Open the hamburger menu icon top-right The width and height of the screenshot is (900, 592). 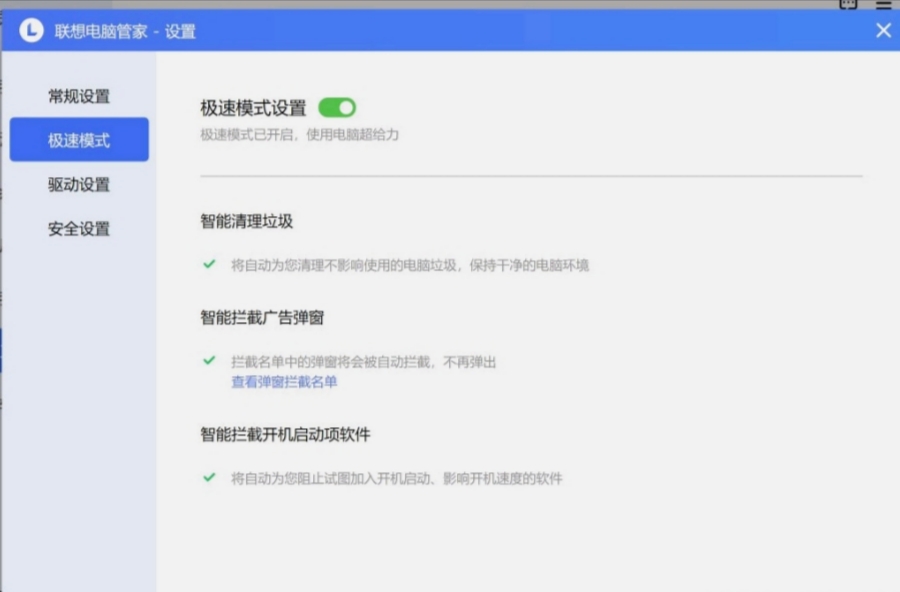(884, 5)
